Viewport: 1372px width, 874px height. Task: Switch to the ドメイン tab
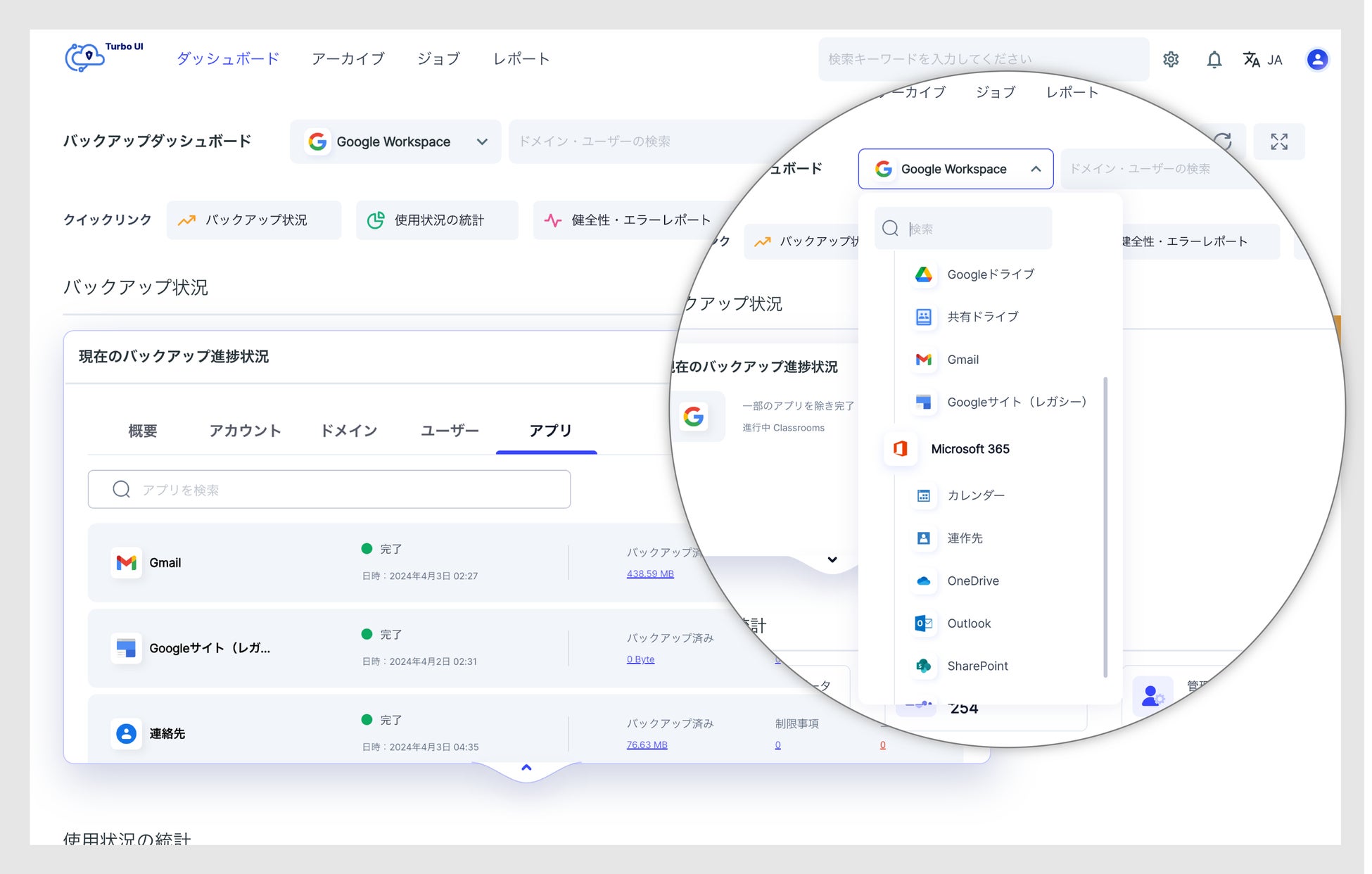(x=349, y=431)
